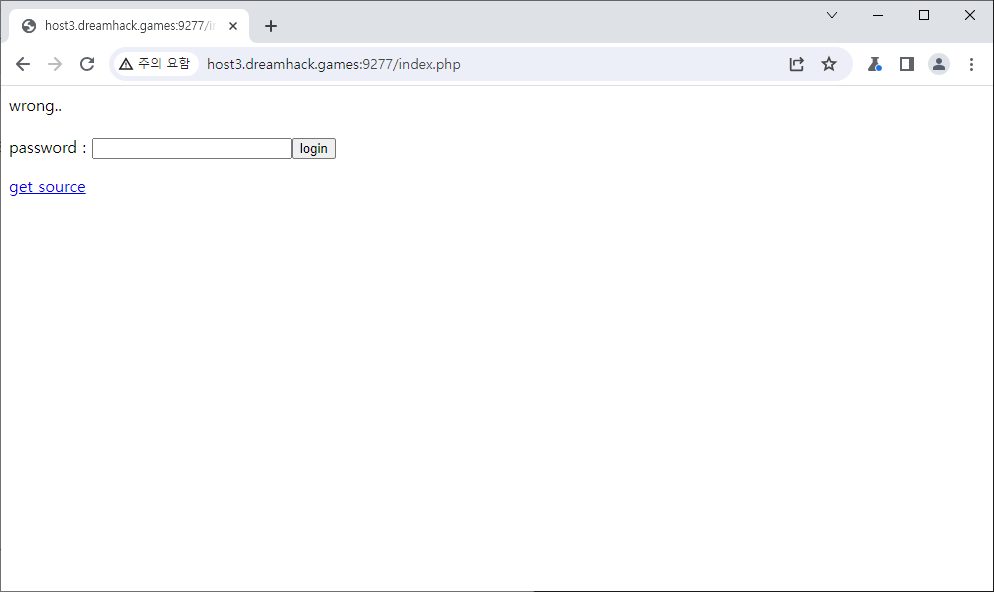
Task: Expand the tab search chevron
Action: [x=831, y=15]
